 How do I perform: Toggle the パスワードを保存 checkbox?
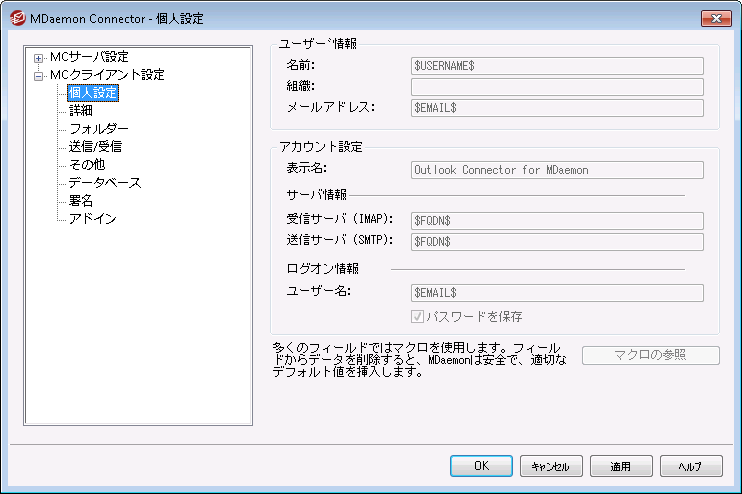click(x=417, y=317)
